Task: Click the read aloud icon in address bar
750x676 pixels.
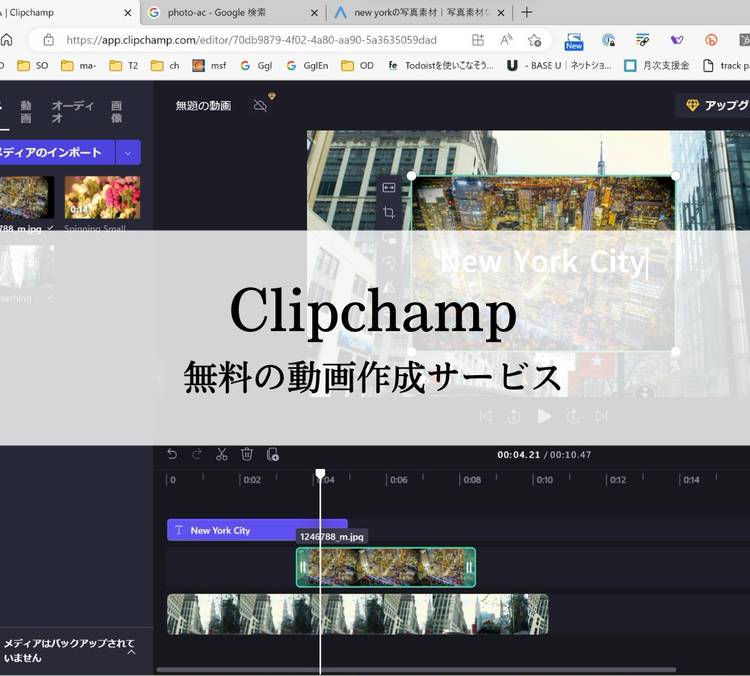Action: point(506,40)
